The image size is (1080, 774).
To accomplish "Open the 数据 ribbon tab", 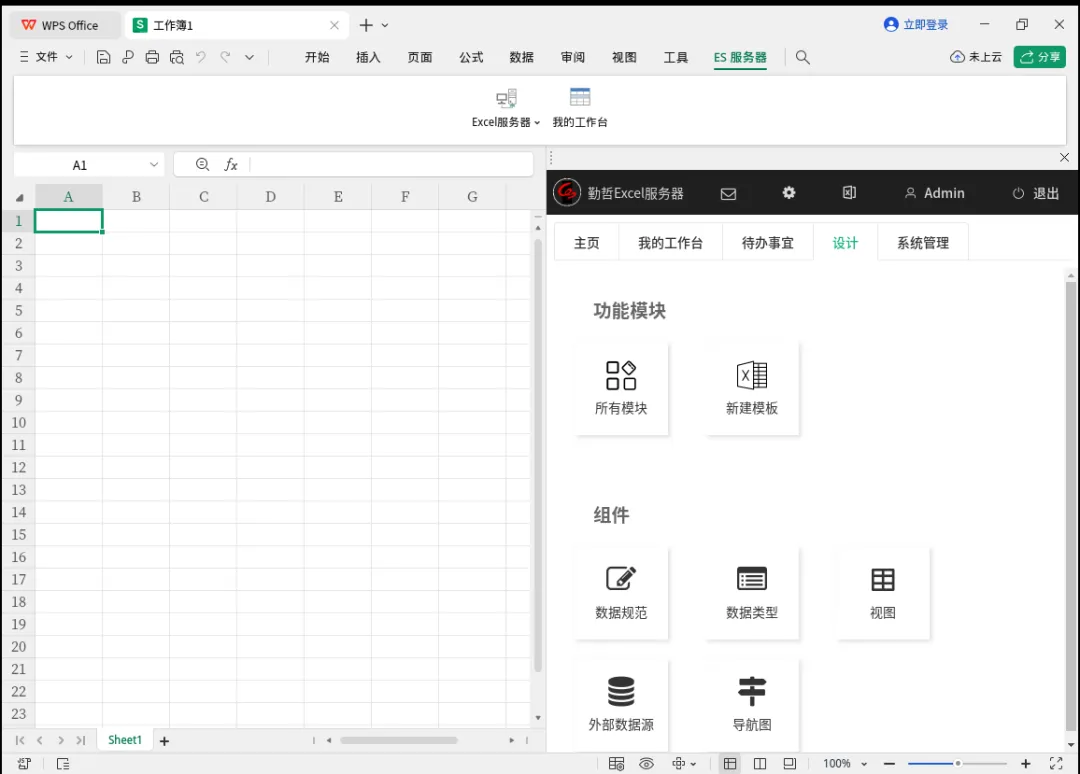I will point(521,57).
